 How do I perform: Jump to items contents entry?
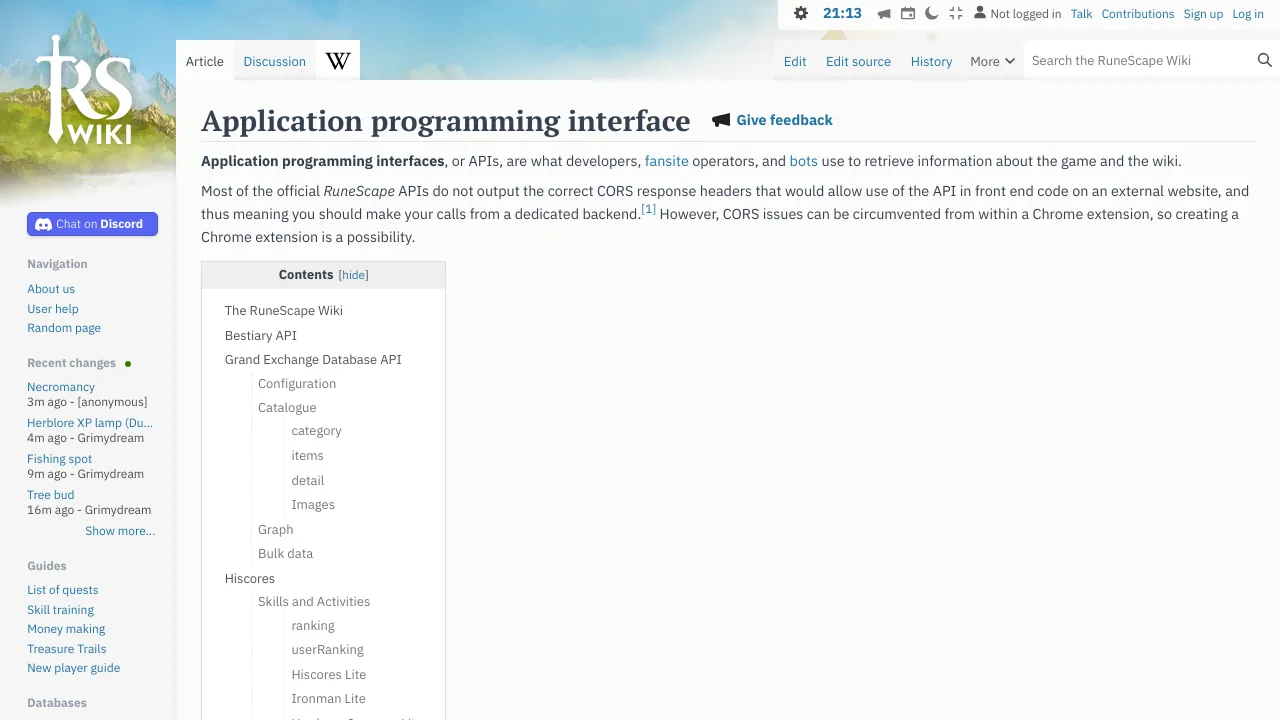click(x=308, y=456)
